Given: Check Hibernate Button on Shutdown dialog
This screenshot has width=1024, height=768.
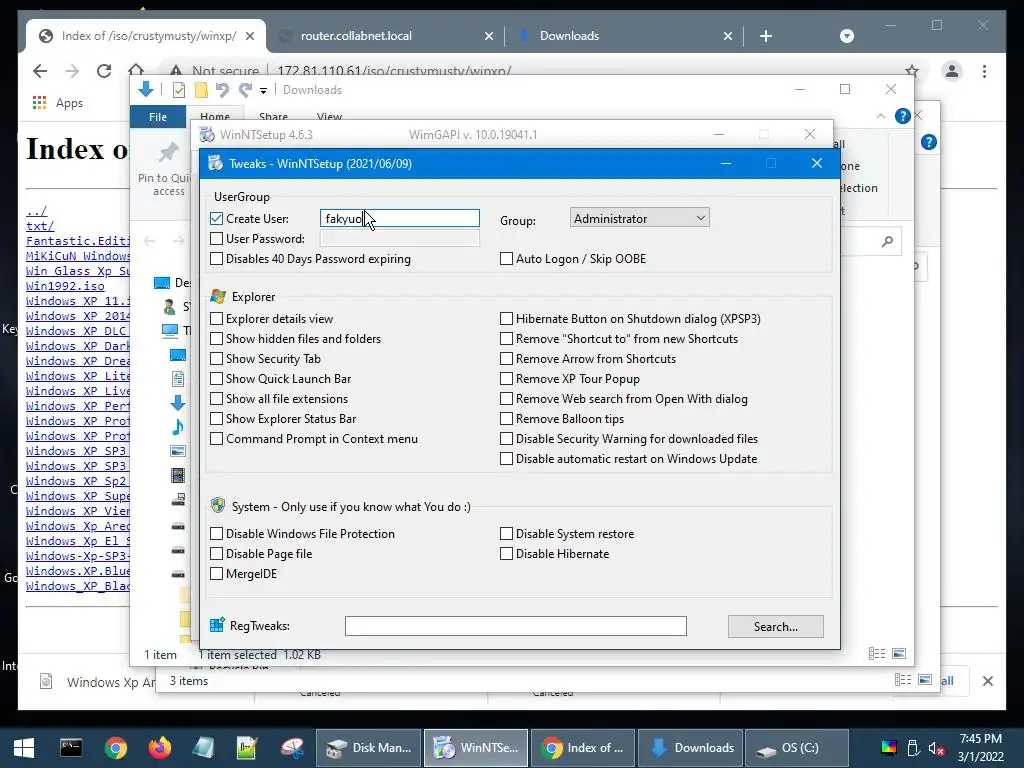Looking at the screenshot, I should pos(506,319).
